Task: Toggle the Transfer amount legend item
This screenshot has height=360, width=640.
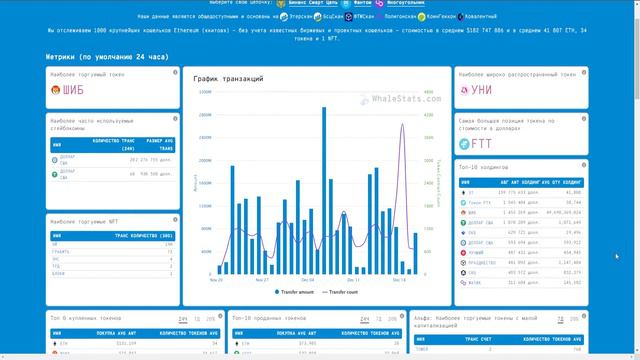Action: pyautogui.click(x=294, y=292)
